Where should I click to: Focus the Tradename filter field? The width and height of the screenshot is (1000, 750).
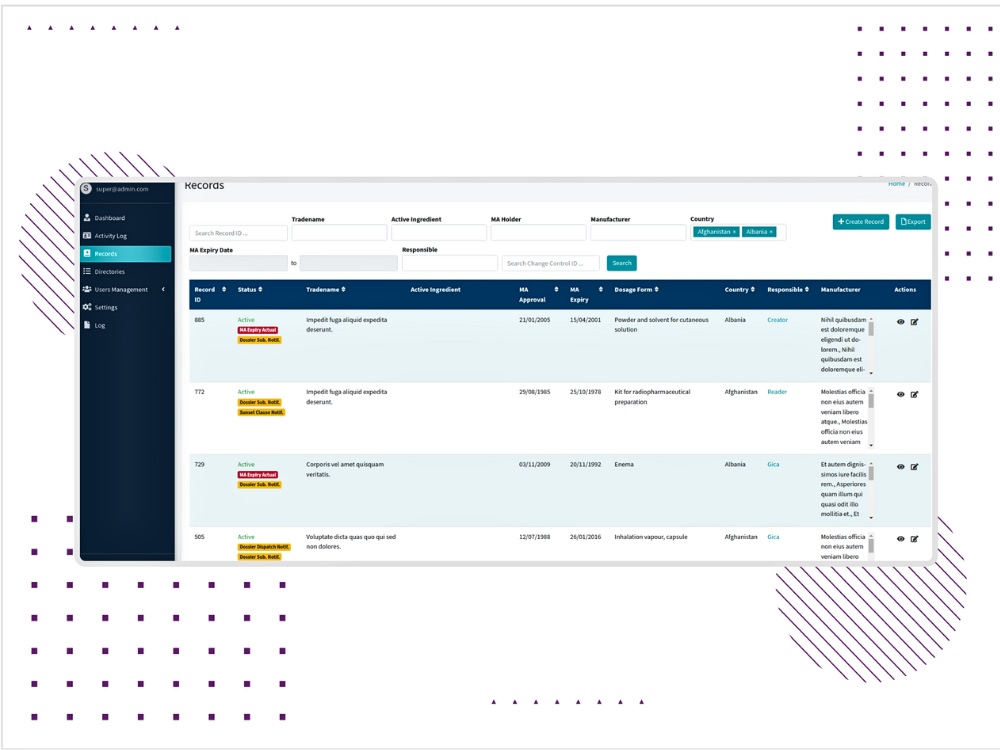339,233
